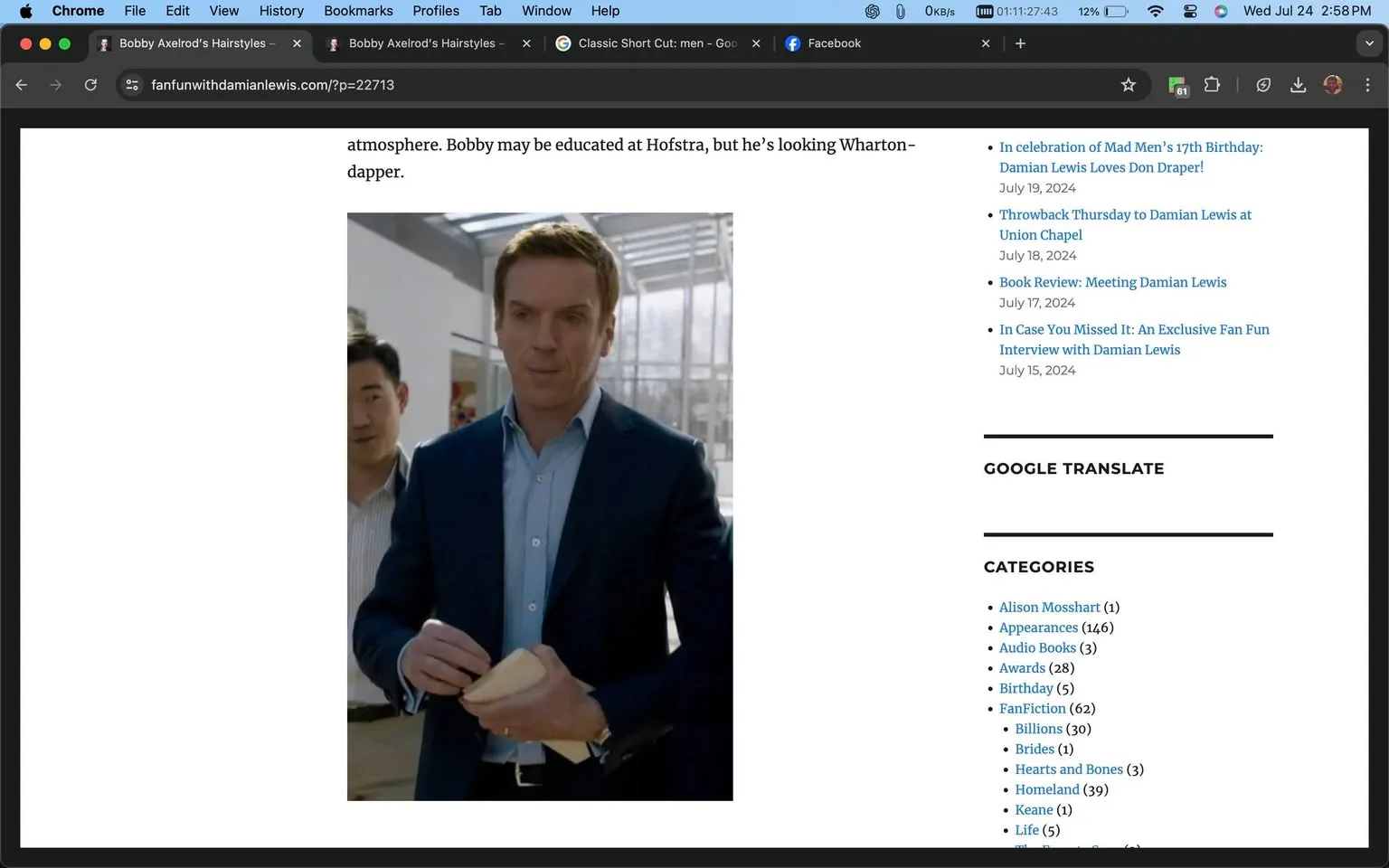The height and width of the screenshot is (868, 1389).
Task: Click the Wi-Fi icon in menu bar
Action: pyautogui.click(x=1155, y=11)
